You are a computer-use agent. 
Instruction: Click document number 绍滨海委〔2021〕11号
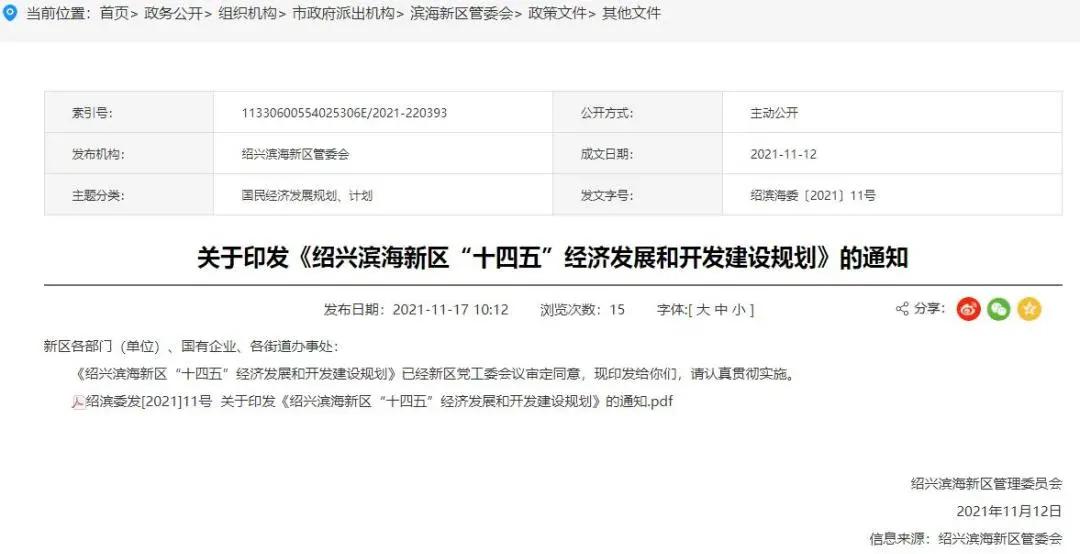tap(813, 196)
